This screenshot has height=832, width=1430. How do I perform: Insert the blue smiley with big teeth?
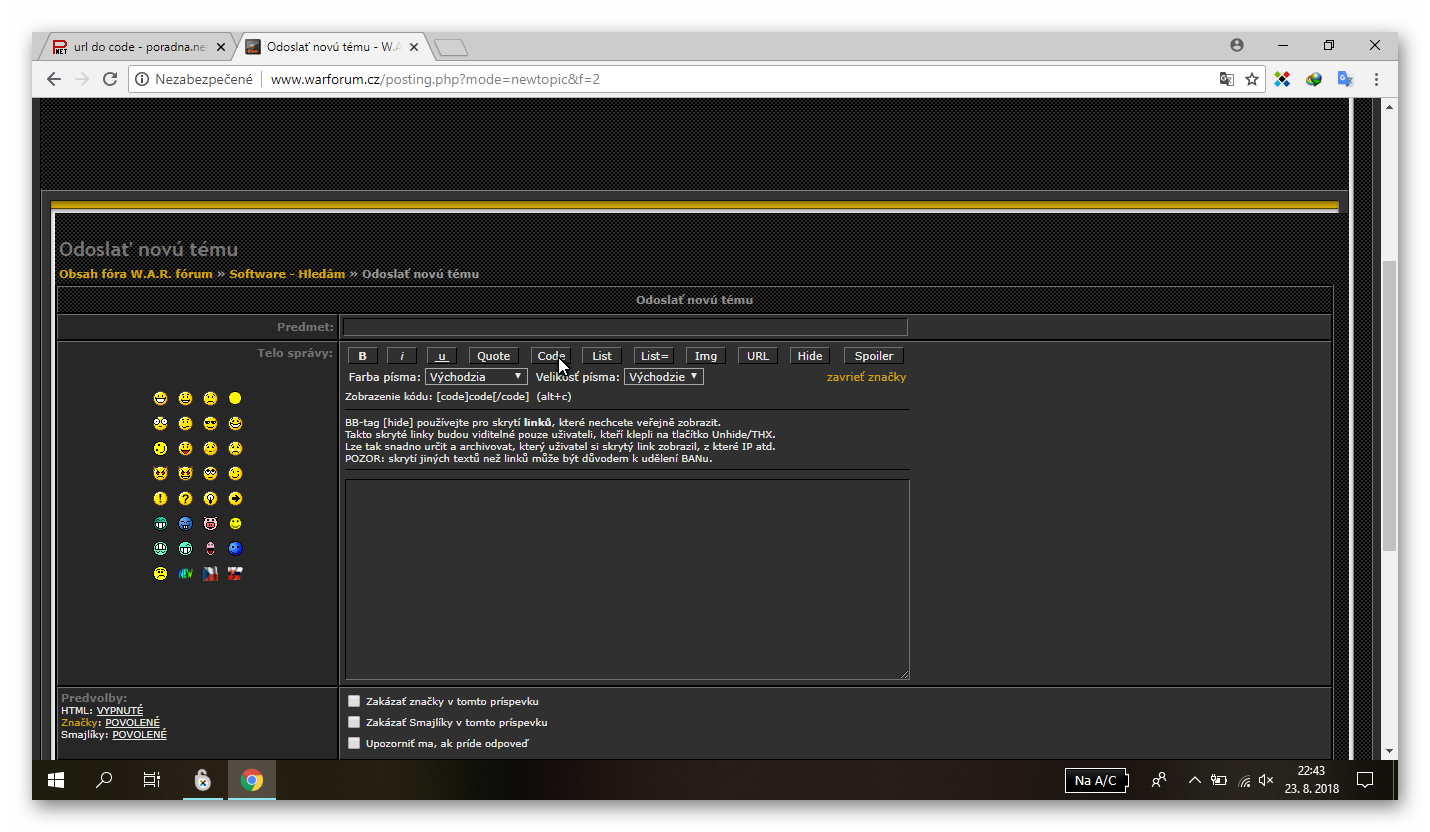pos(185,523)
